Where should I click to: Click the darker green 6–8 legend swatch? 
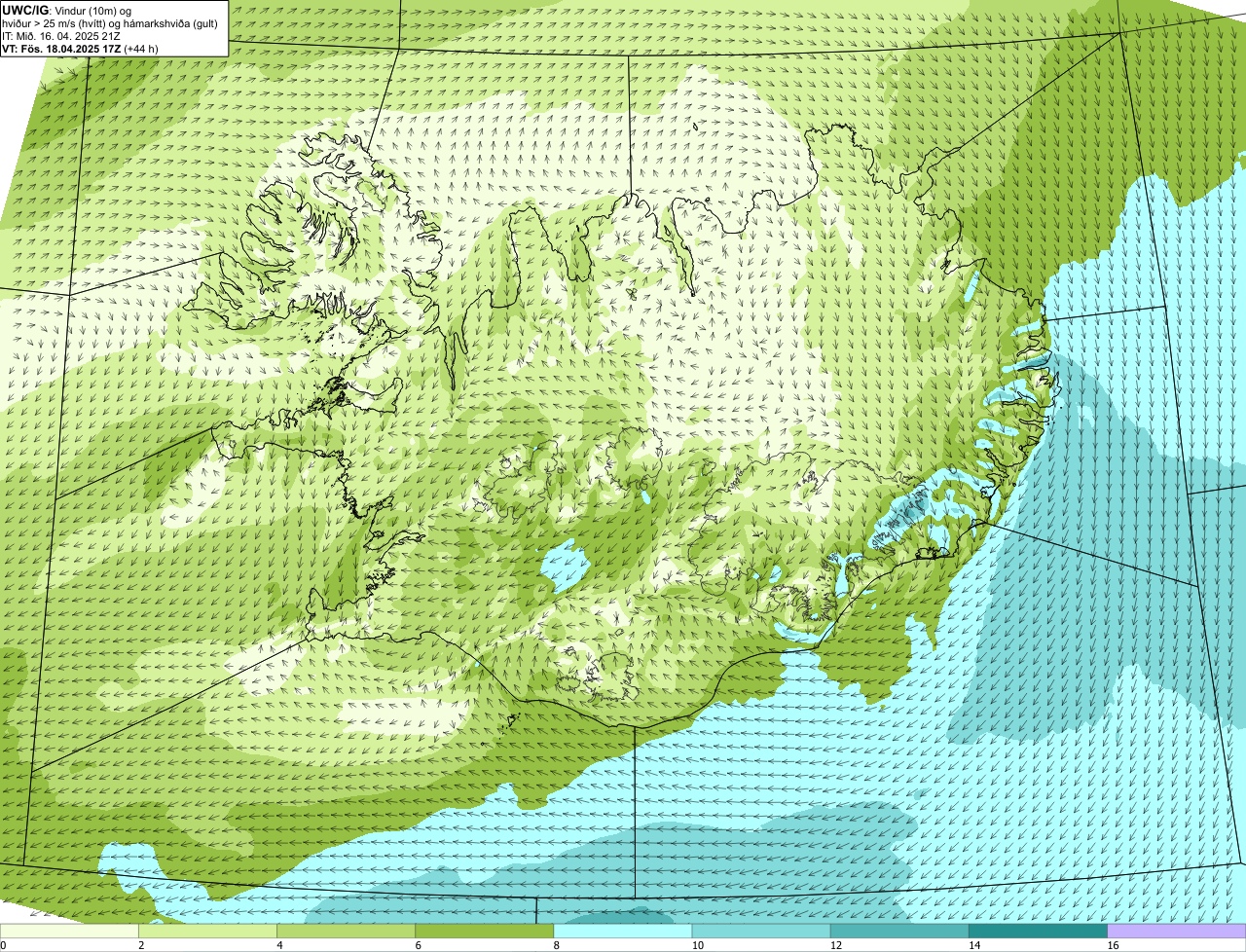click(485, 932)
